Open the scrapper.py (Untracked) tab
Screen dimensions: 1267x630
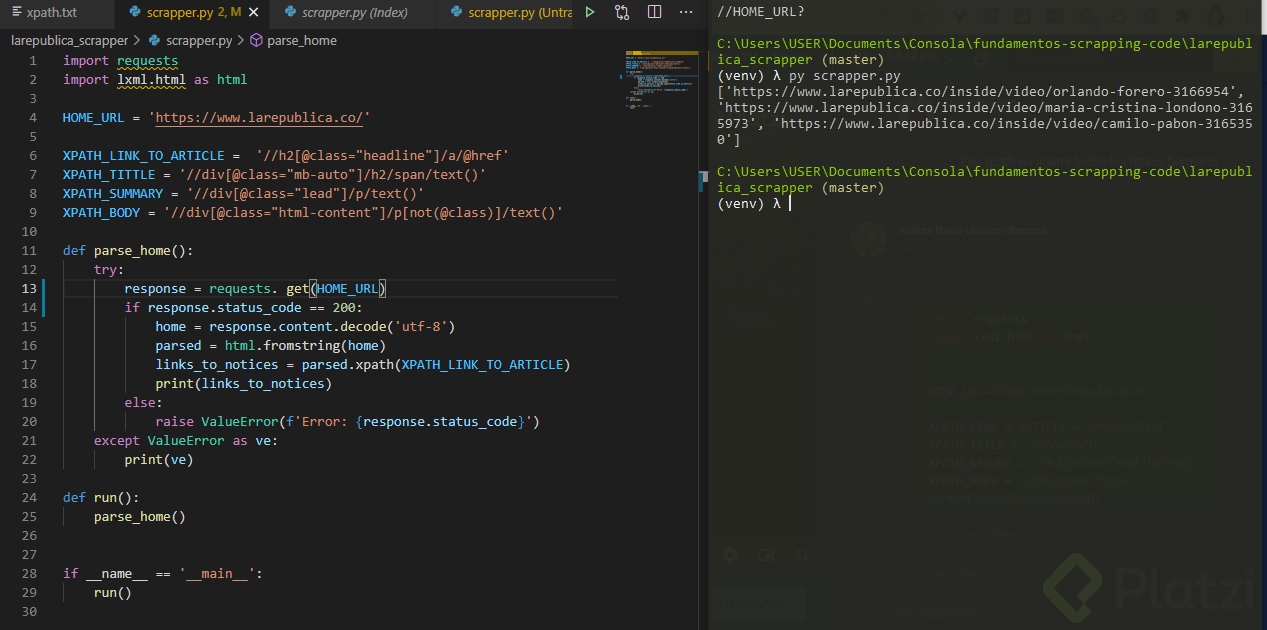point(505,13)
